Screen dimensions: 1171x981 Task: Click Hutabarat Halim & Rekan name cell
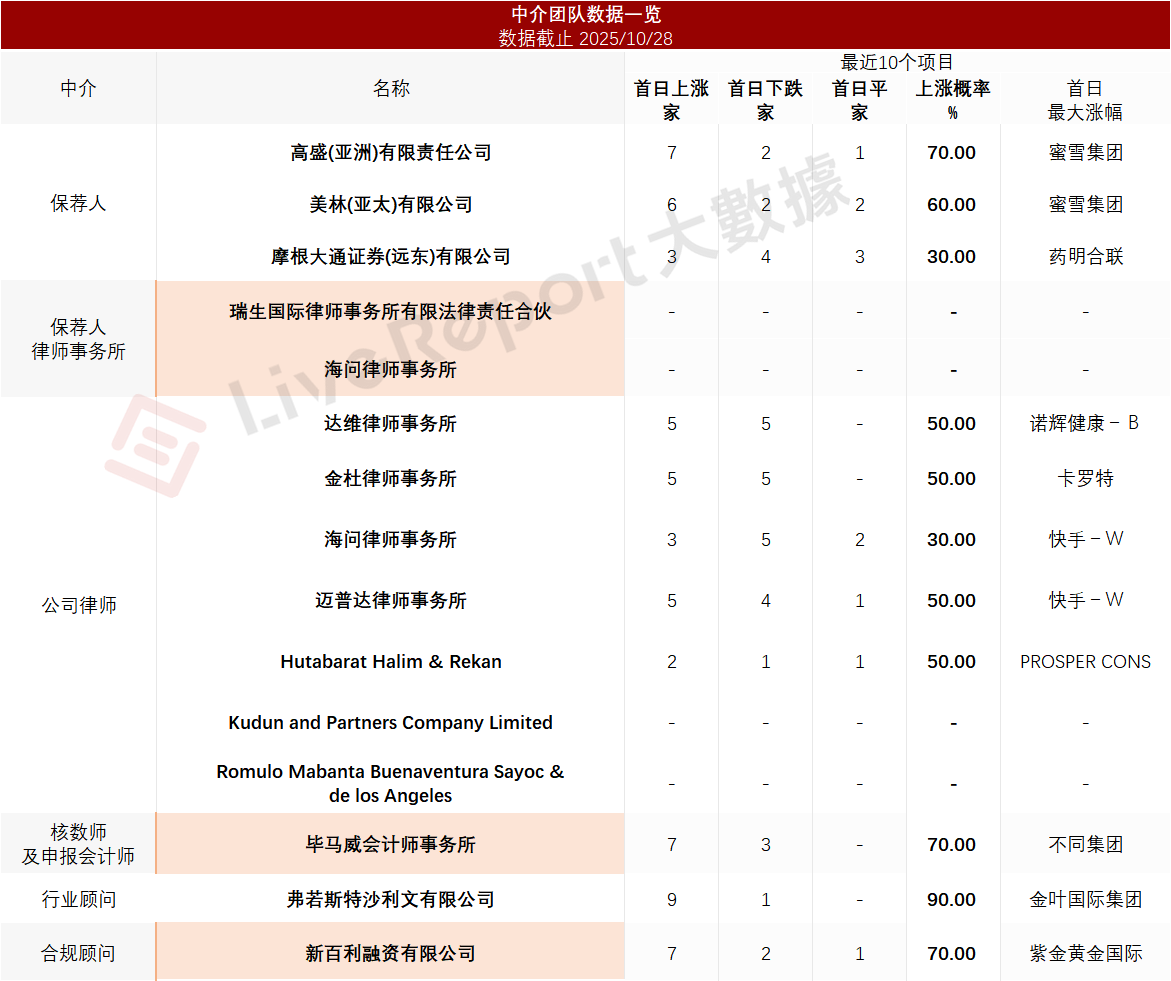coord(391,661)
